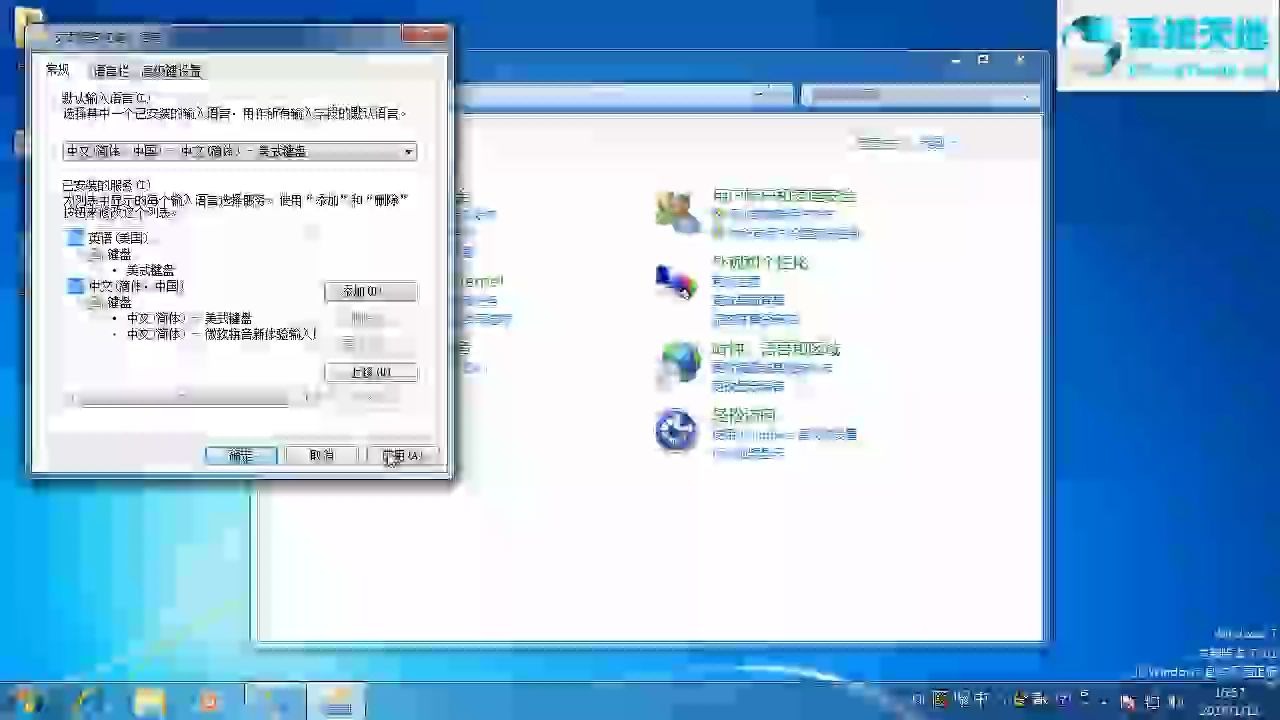This screenshot has width=1280, height=720.
Task: Launch Internet Explorer from the taskbar
Action: pyautogui.click(x=89, y=700)
